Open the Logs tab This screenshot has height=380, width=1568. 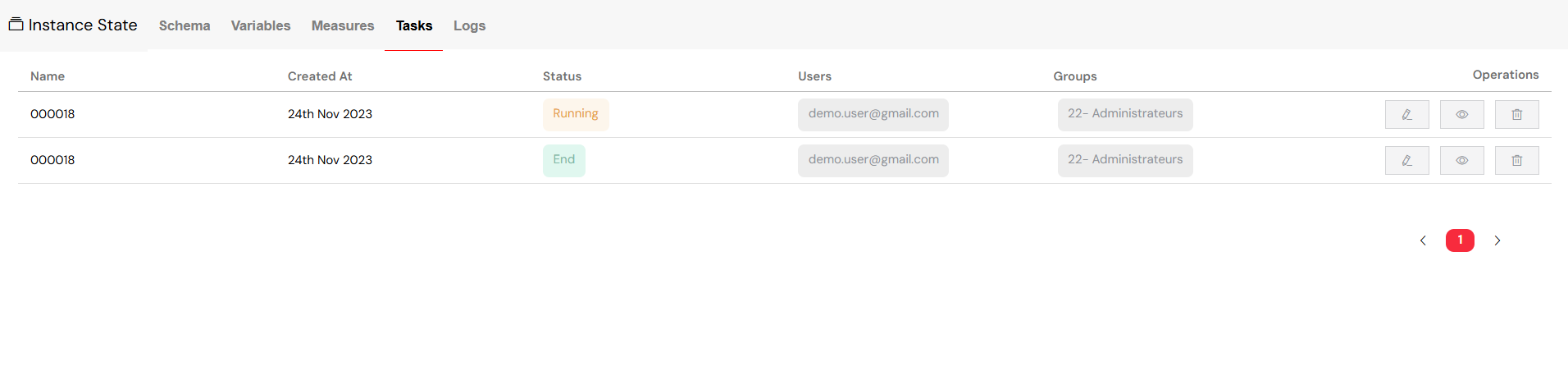pyautogui.click(x=470, y=25)
